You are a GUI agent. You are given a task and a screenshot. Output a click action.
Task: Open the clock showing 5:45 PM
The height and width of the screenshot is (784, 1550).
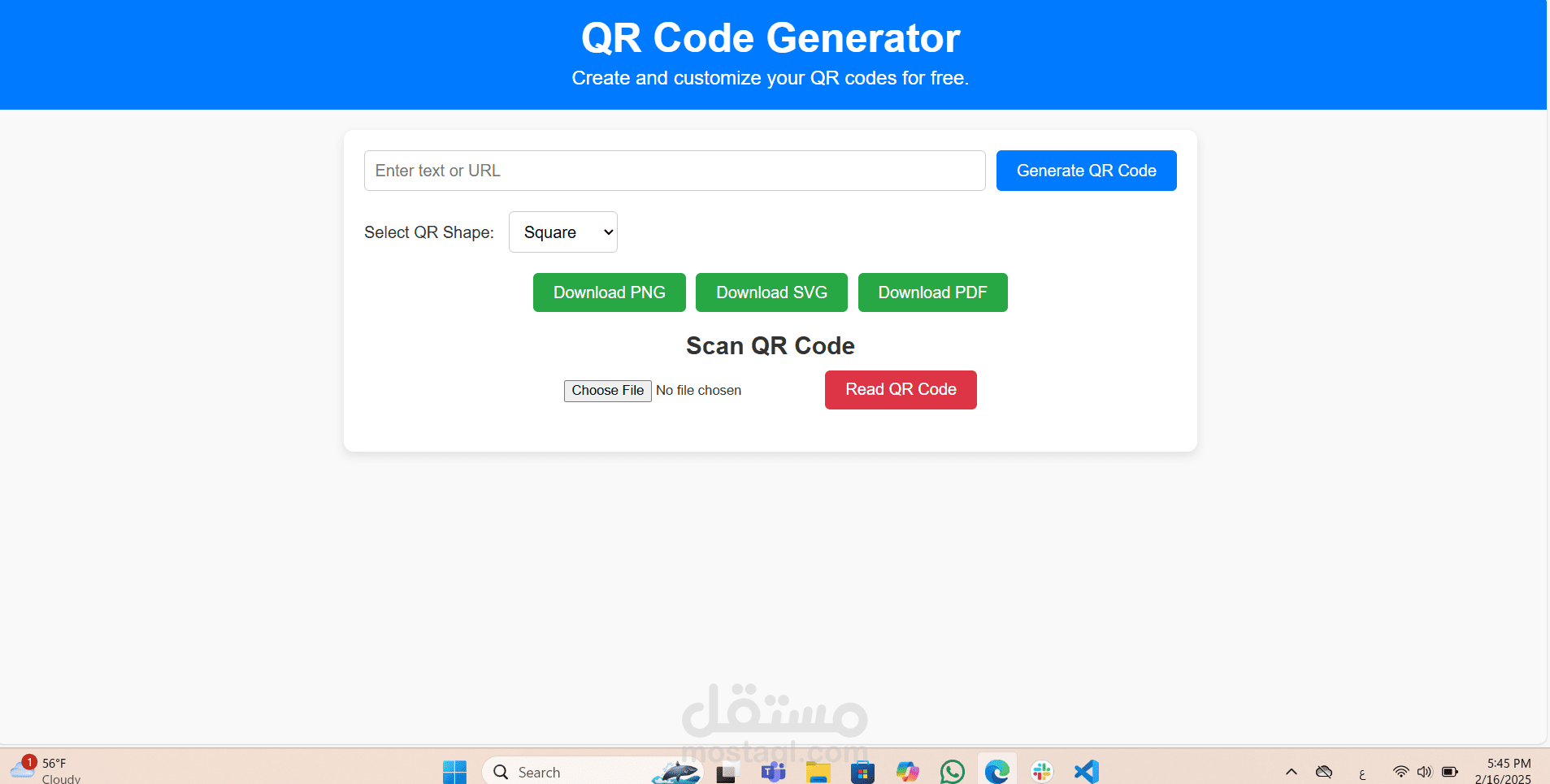pyautogui.click(x=1504, y=771)
